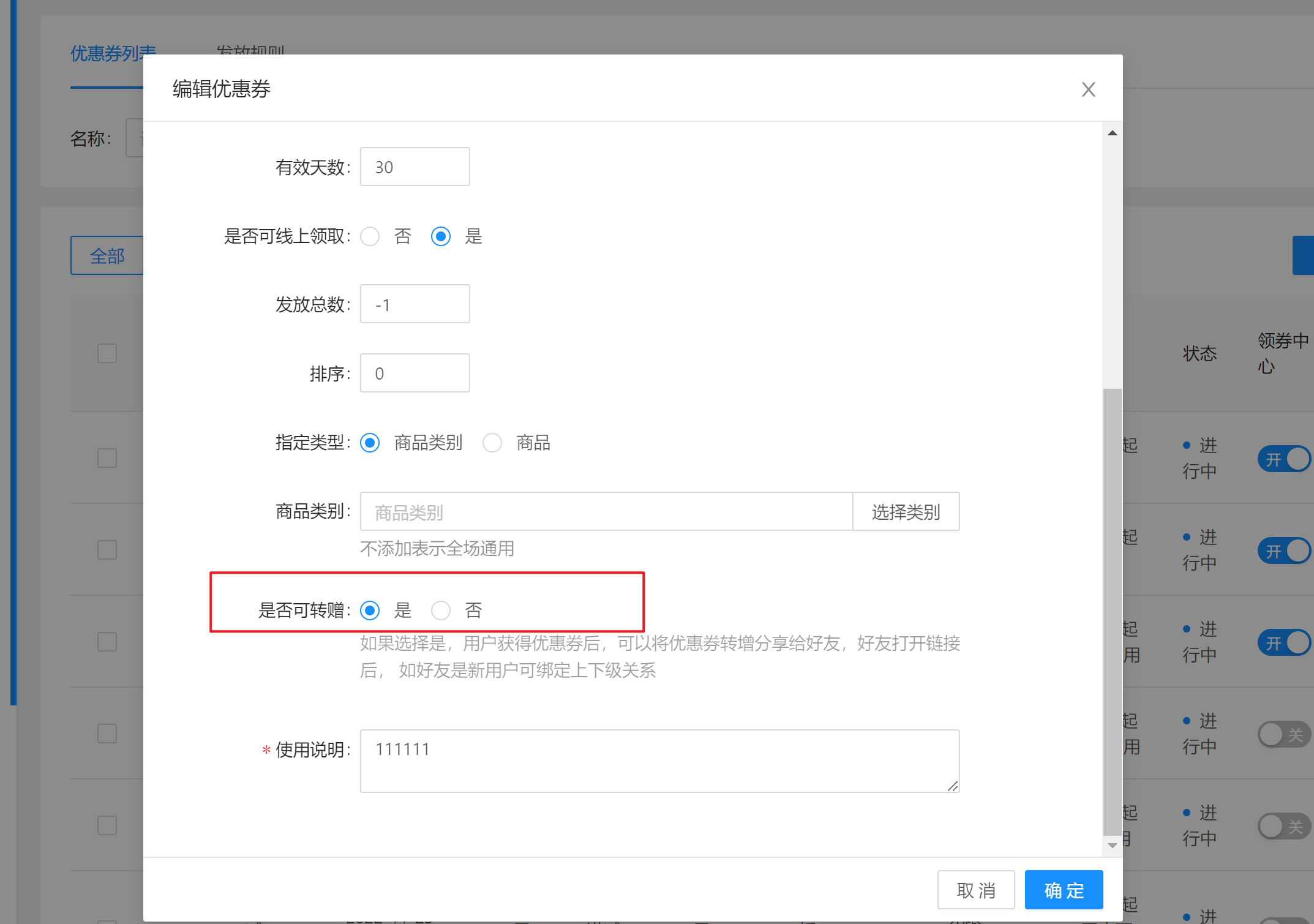Select 否 for online claiming option
This screenshot has height=924, width=1314.
coord(370,236)
